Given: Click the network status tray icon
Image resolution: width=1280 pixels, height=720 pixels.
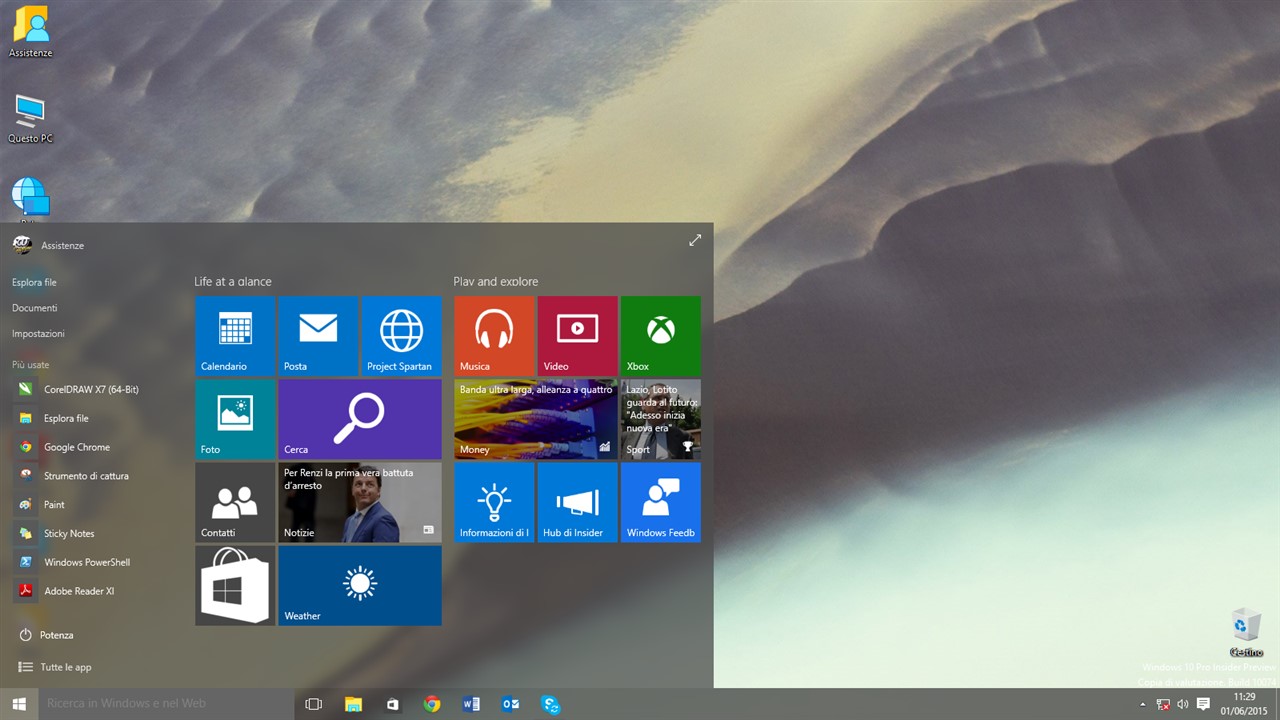Looking at the screenshot, I should [1163, 704].
